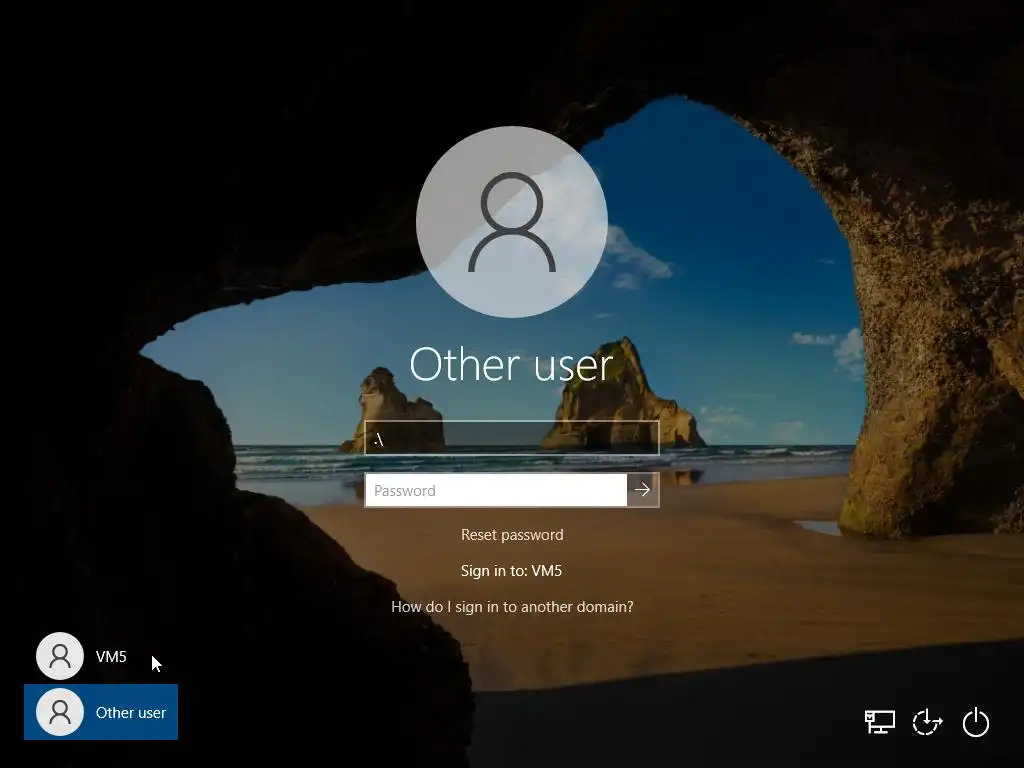
Task: Focus the Password field
Action: click(496, 490)
